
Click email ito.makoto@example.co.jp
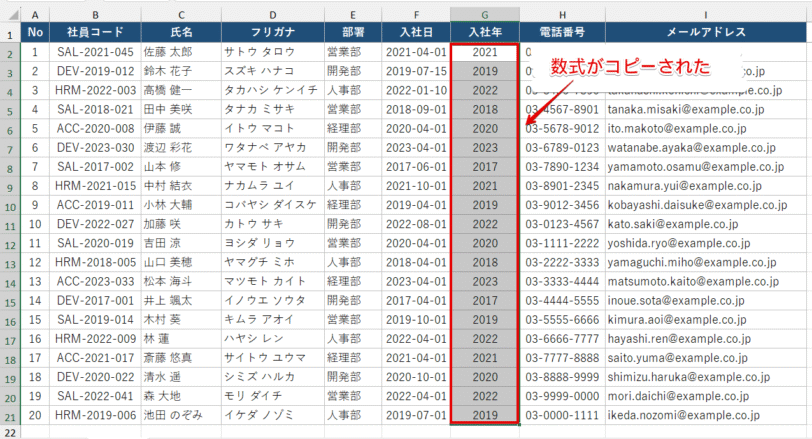click(x=705, y=129)
